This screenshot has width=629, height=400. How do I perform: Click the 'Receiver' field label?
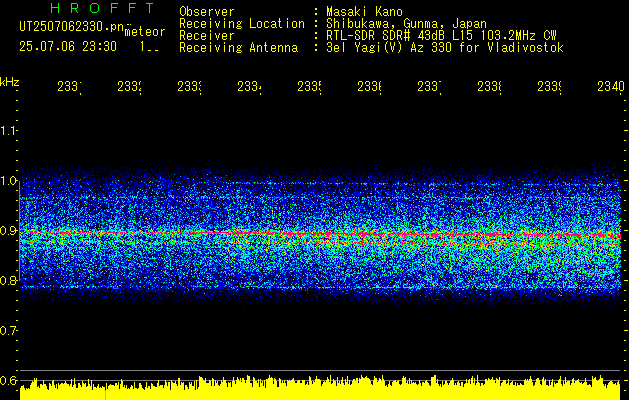[x=207, y=36]
